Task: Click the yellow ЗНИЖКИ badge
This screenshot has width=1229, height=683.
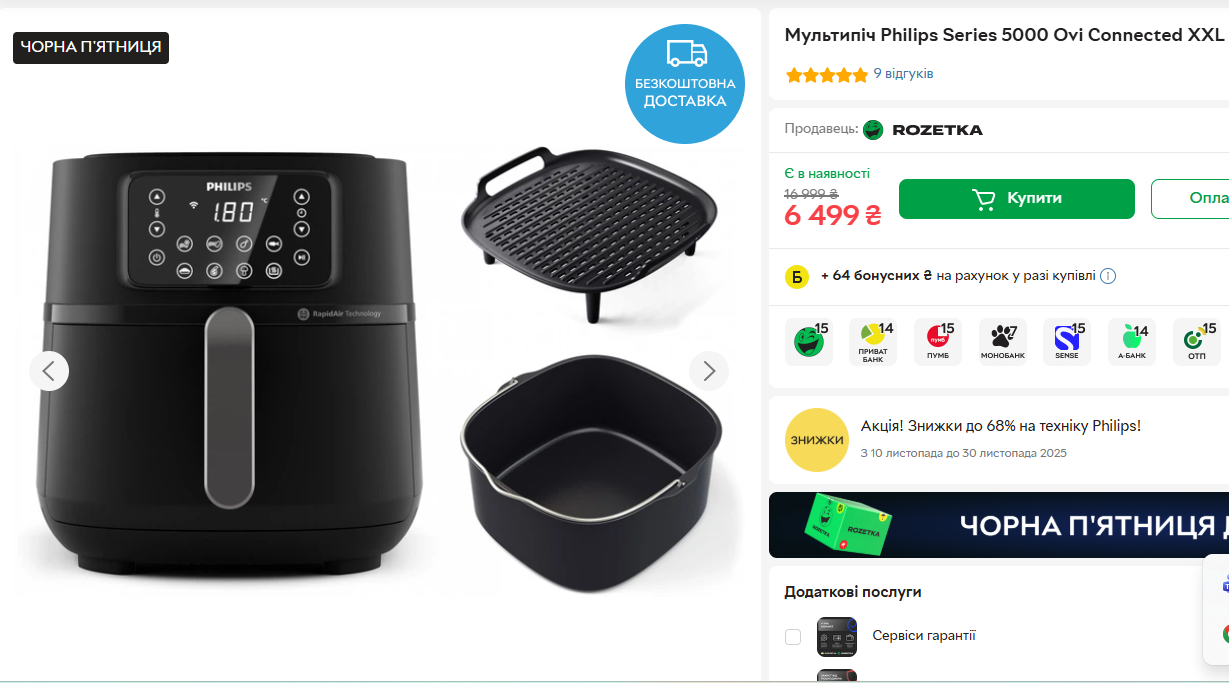Action: click(817, 440)
